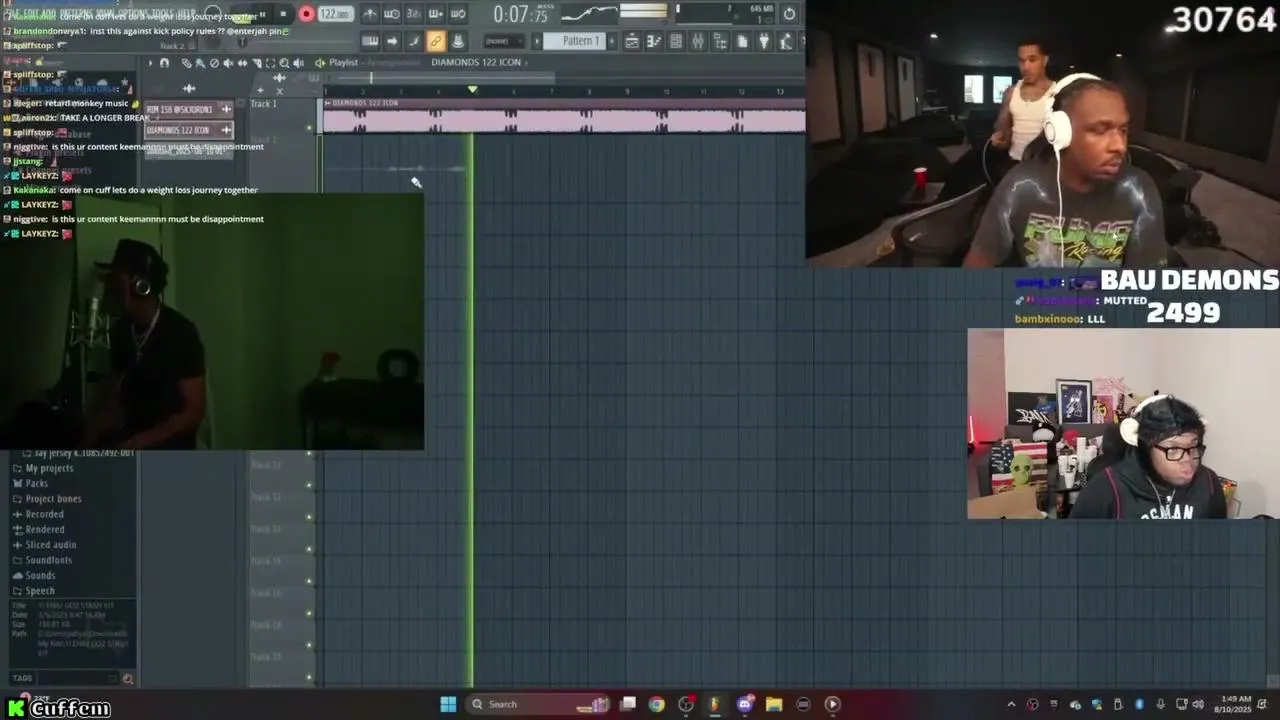Click the small arrow left of Pattern 1
Viewport: 1280px width, 720px height.
tap(537, 41)
